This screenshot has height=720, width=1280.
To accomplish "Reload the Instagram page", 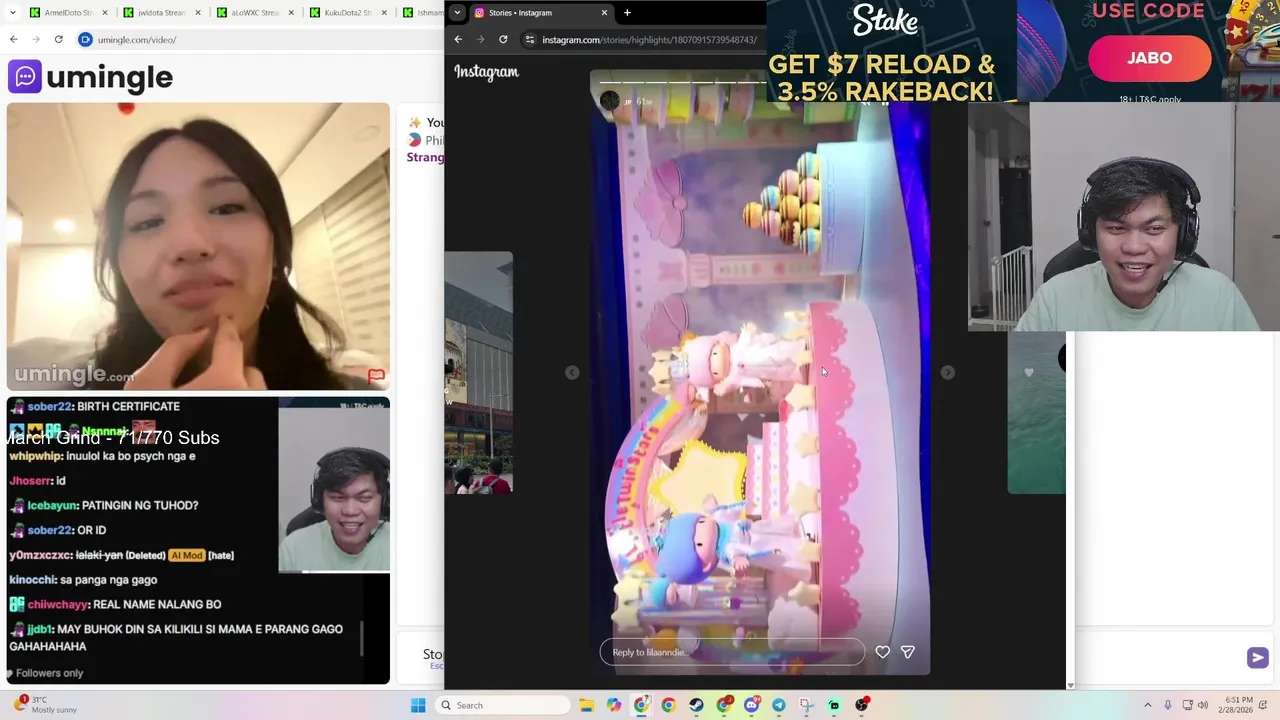I will click(503, 39).
